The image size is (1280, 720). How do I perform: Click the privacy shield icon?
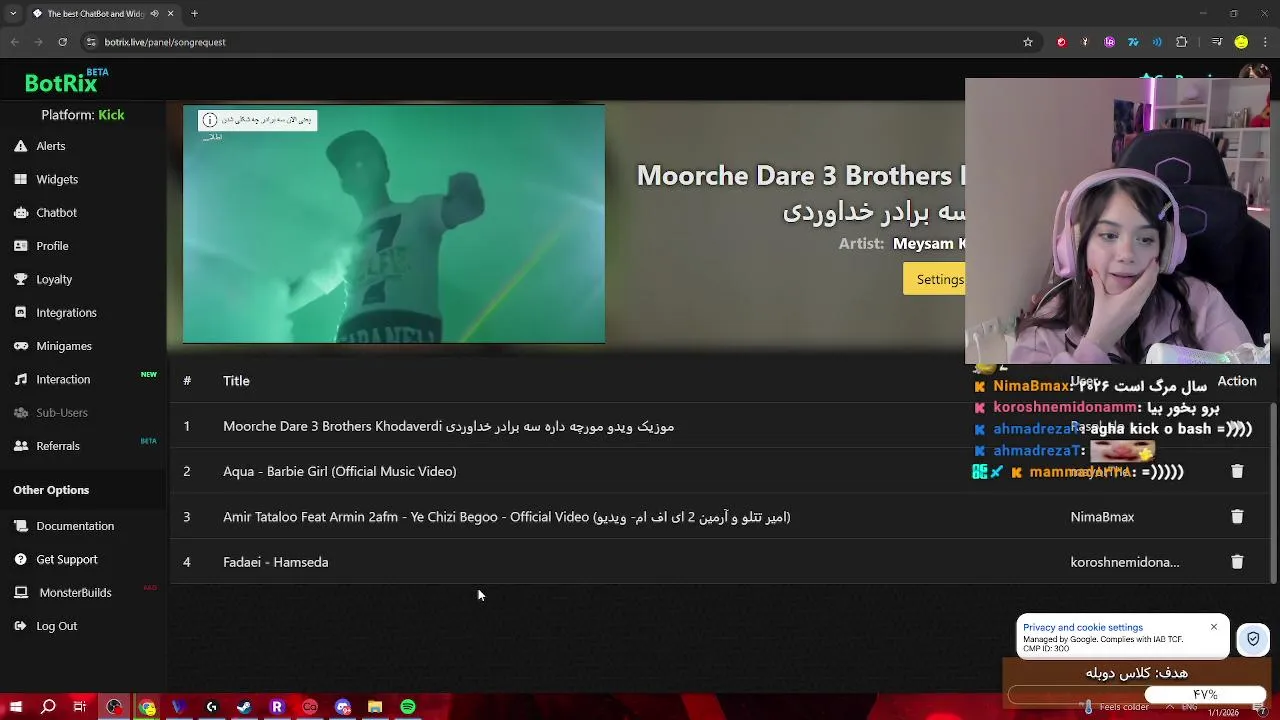click(1253, 639)
